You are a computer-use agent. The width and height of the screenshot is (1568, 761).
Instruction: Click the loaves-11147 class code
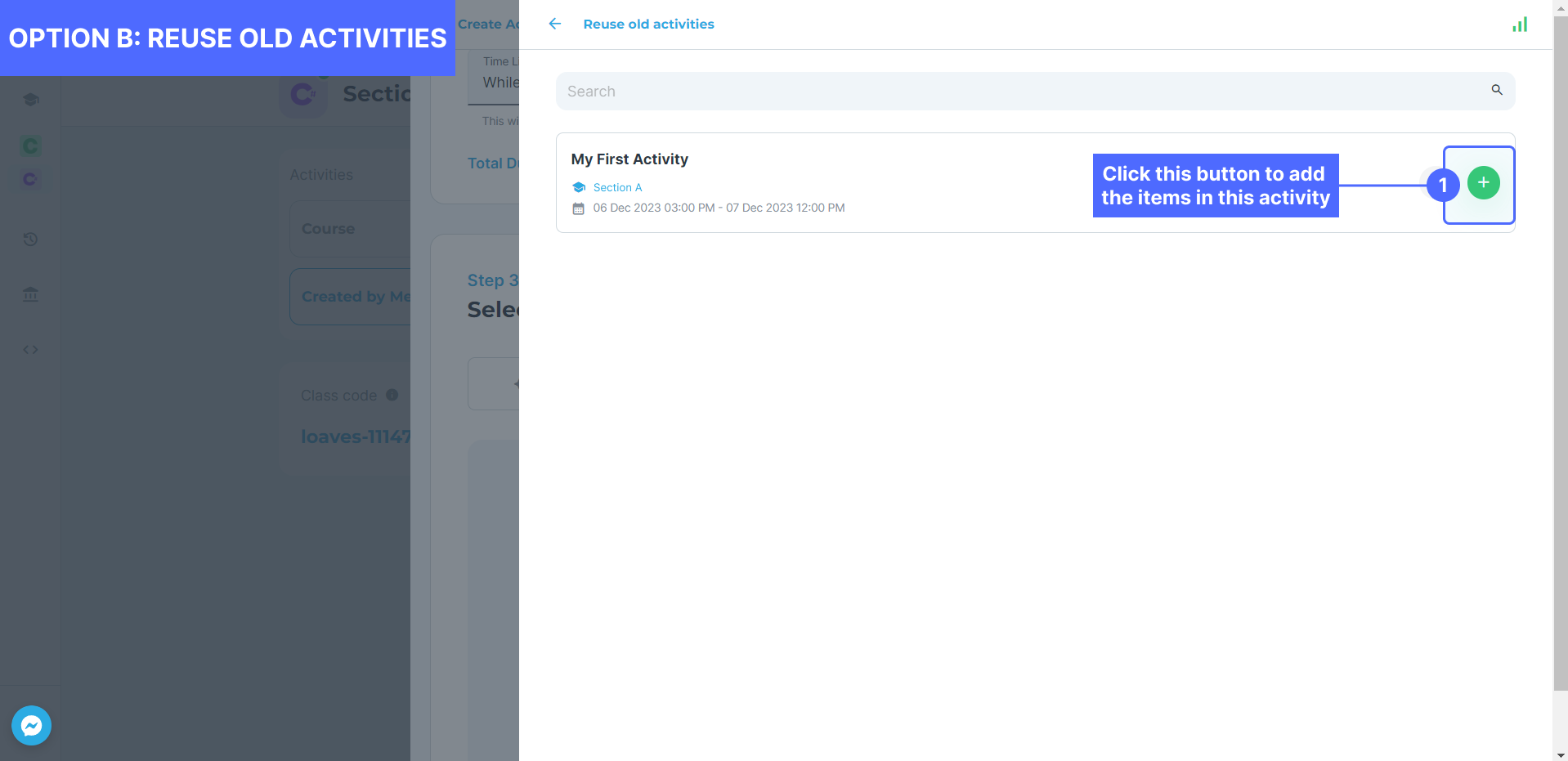coord(355,436)
